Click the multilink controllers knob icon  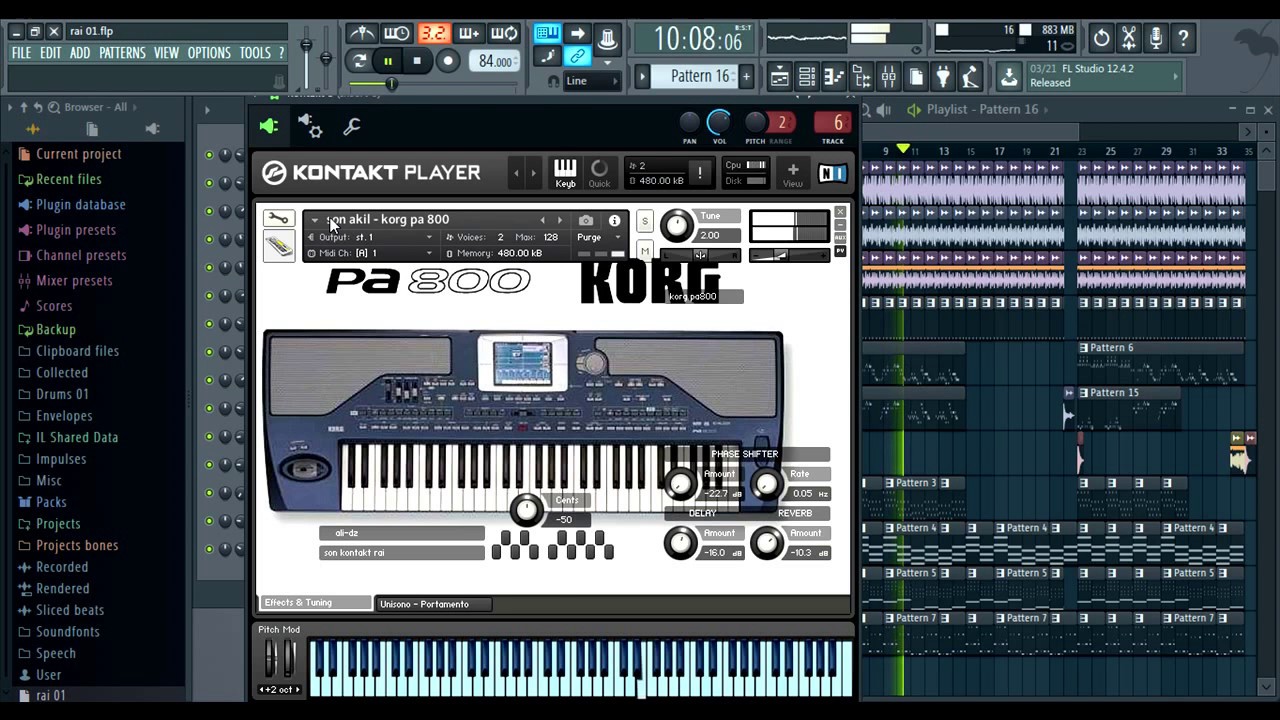click(x=608, y=40)
